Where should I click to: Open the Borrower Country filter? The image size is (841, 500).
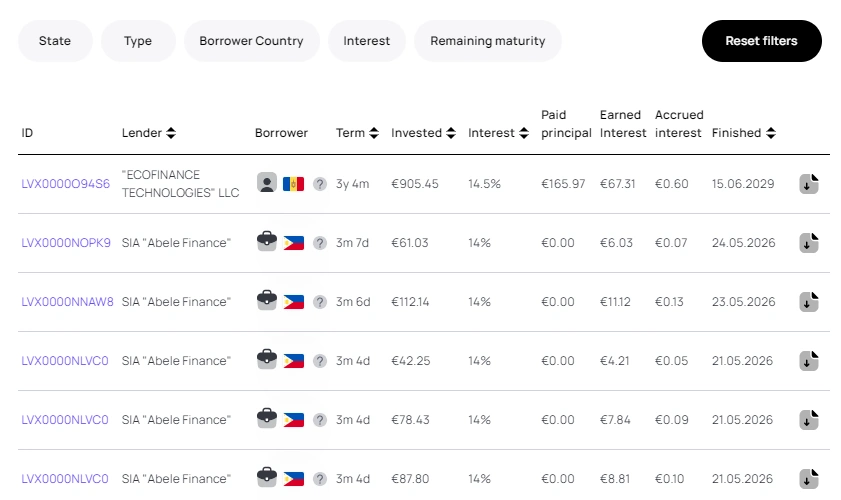point(251,41)
